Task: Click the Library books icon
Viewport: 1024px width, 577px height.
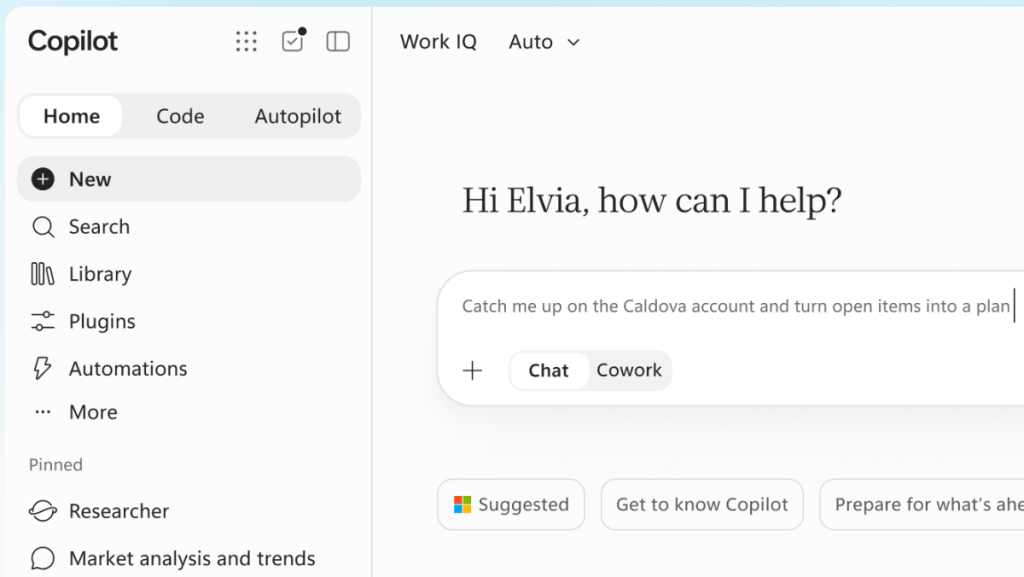Action: coord(42,274)
